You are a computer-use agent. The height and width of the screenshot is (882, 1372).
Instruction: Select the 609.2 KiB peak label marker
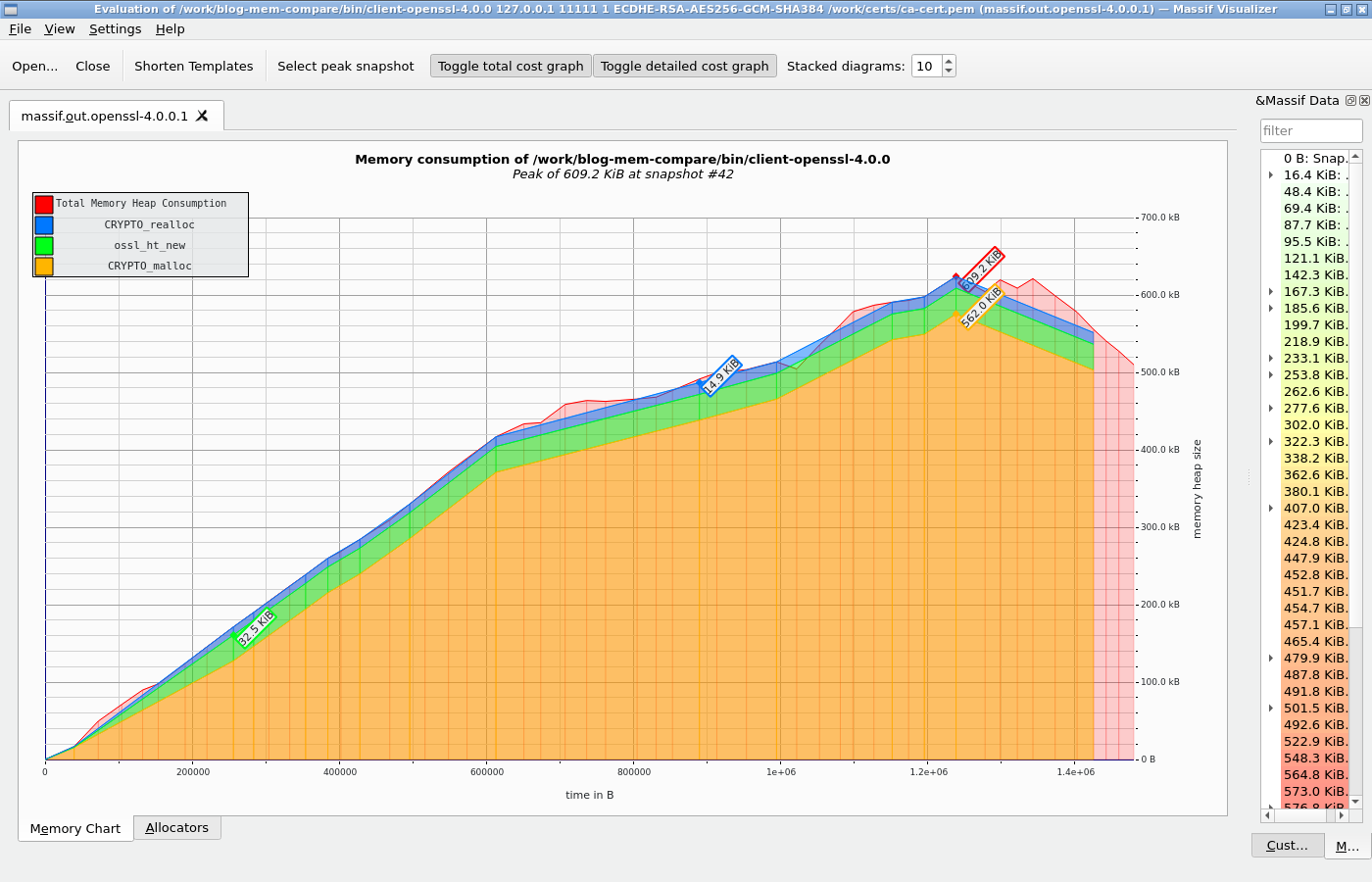[x=981, y=269]
